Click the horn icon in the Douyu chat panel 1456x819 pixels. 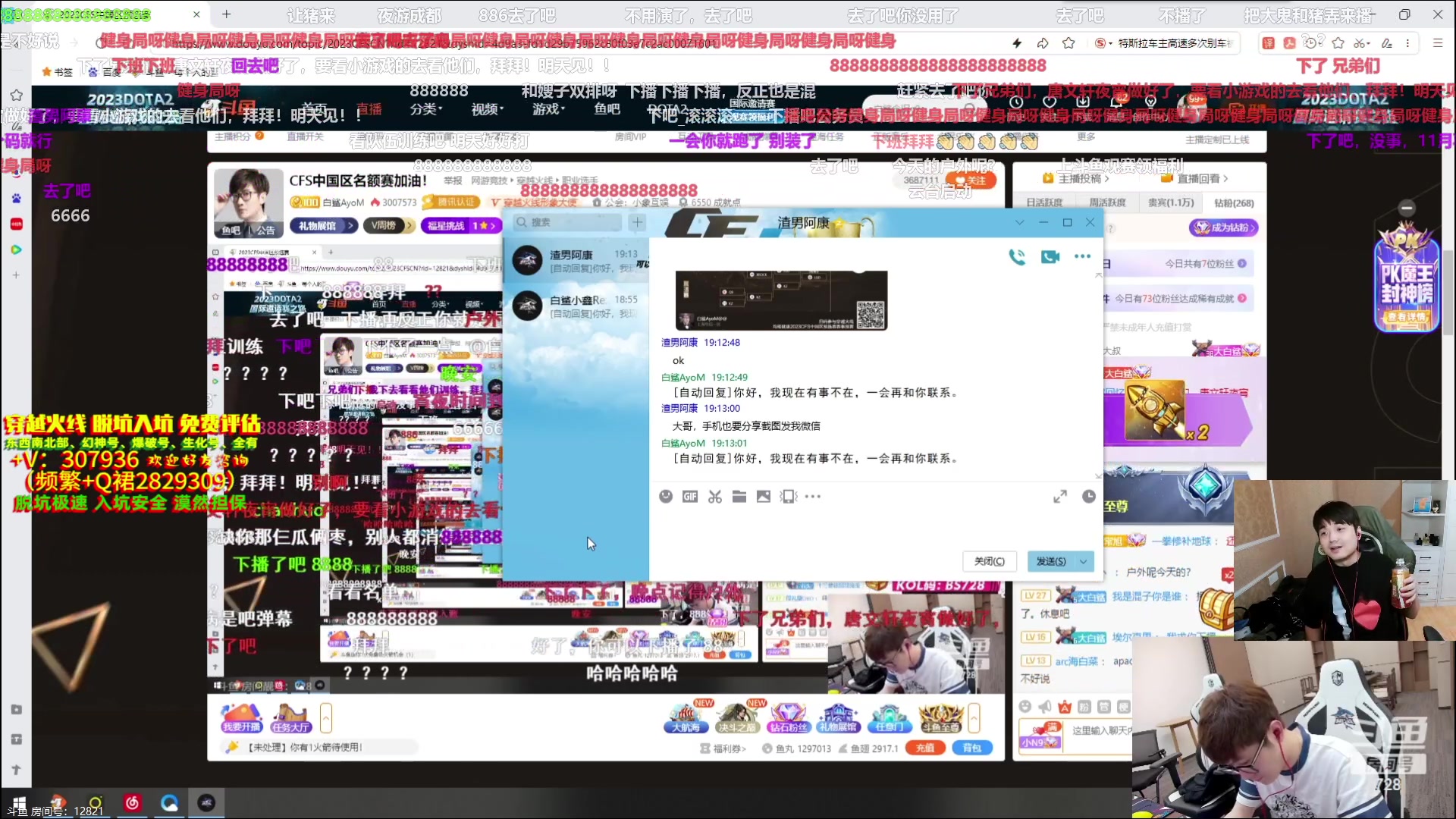click(x=1045, y=707)
